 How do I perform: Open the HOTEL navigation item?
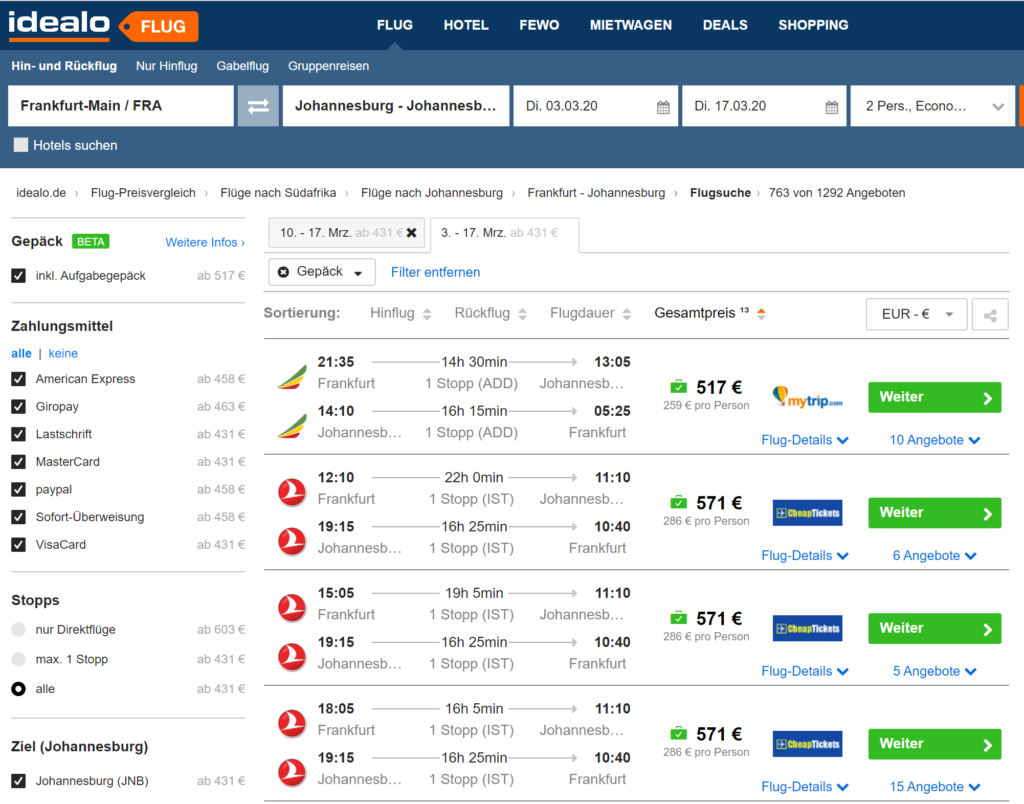[466, 25]
